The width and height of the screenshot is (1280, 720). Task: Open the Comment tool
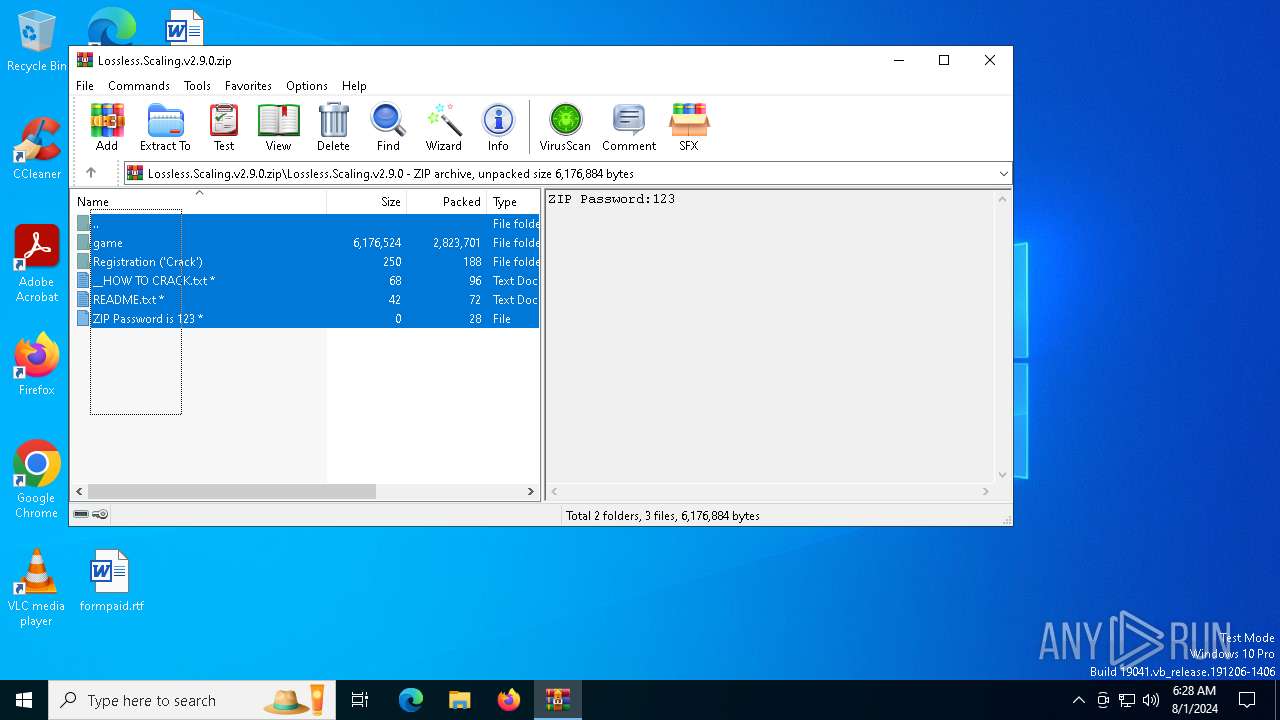(629, 127)
